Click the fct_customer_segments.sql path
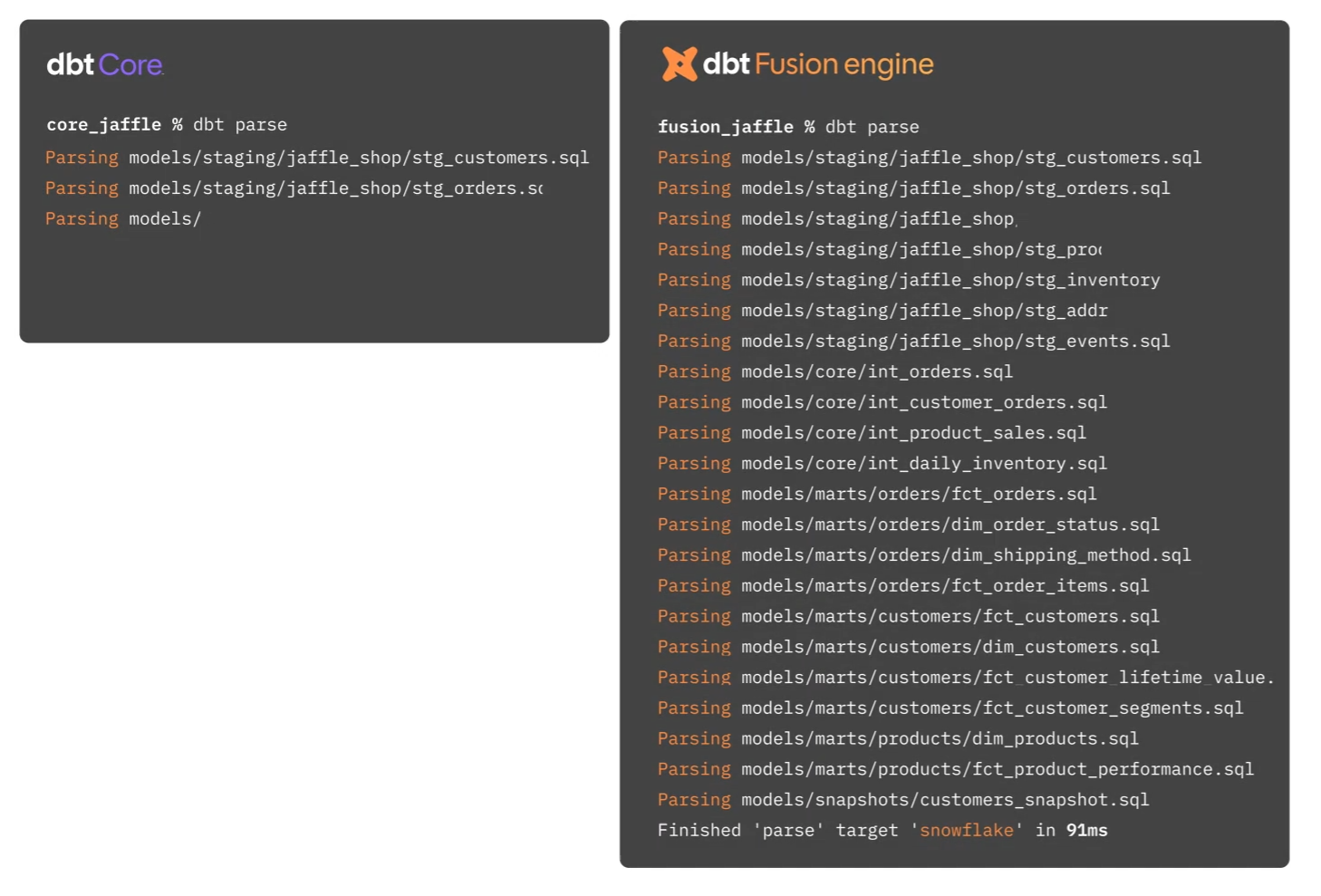 pyautogui.click(x=992, y=708)
